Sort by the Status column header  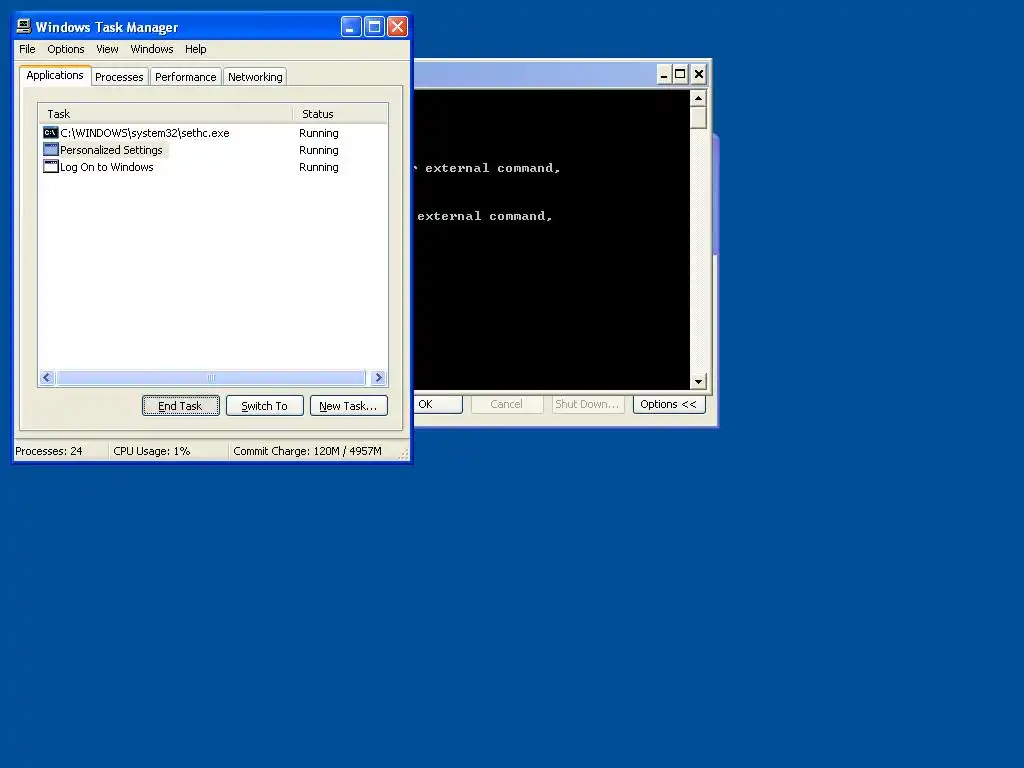[x=340, y=114]
